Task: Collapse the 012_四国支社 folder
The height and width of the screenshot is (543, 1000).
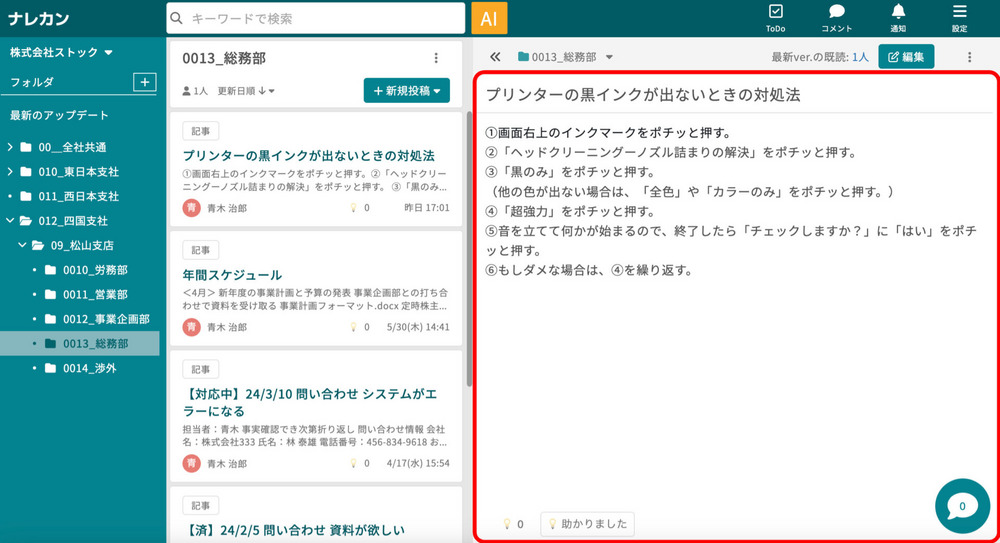Action: [x=10, y=221]
